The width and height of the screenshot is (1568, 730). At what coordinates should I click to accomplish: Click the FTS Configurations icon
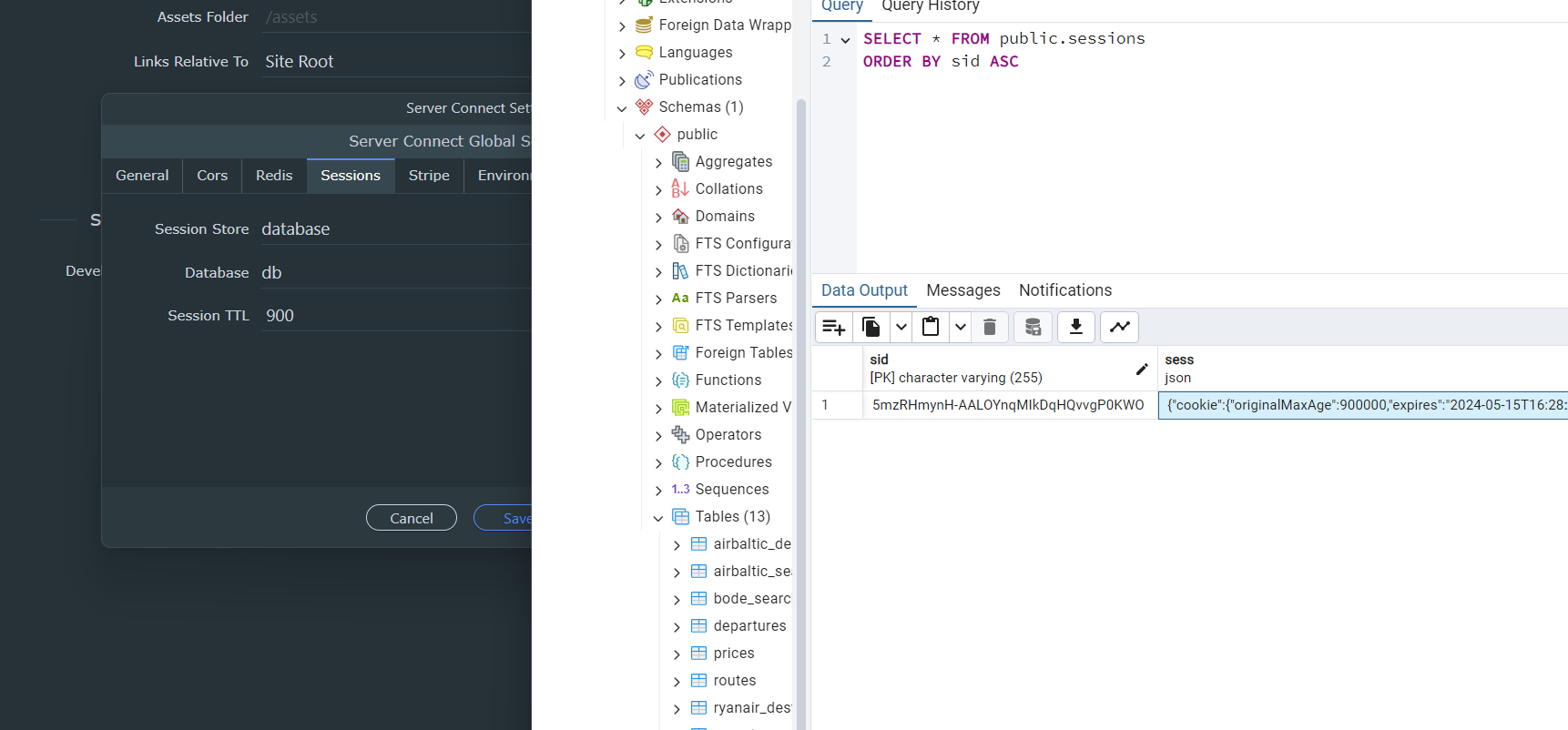[x=680, y=243]
